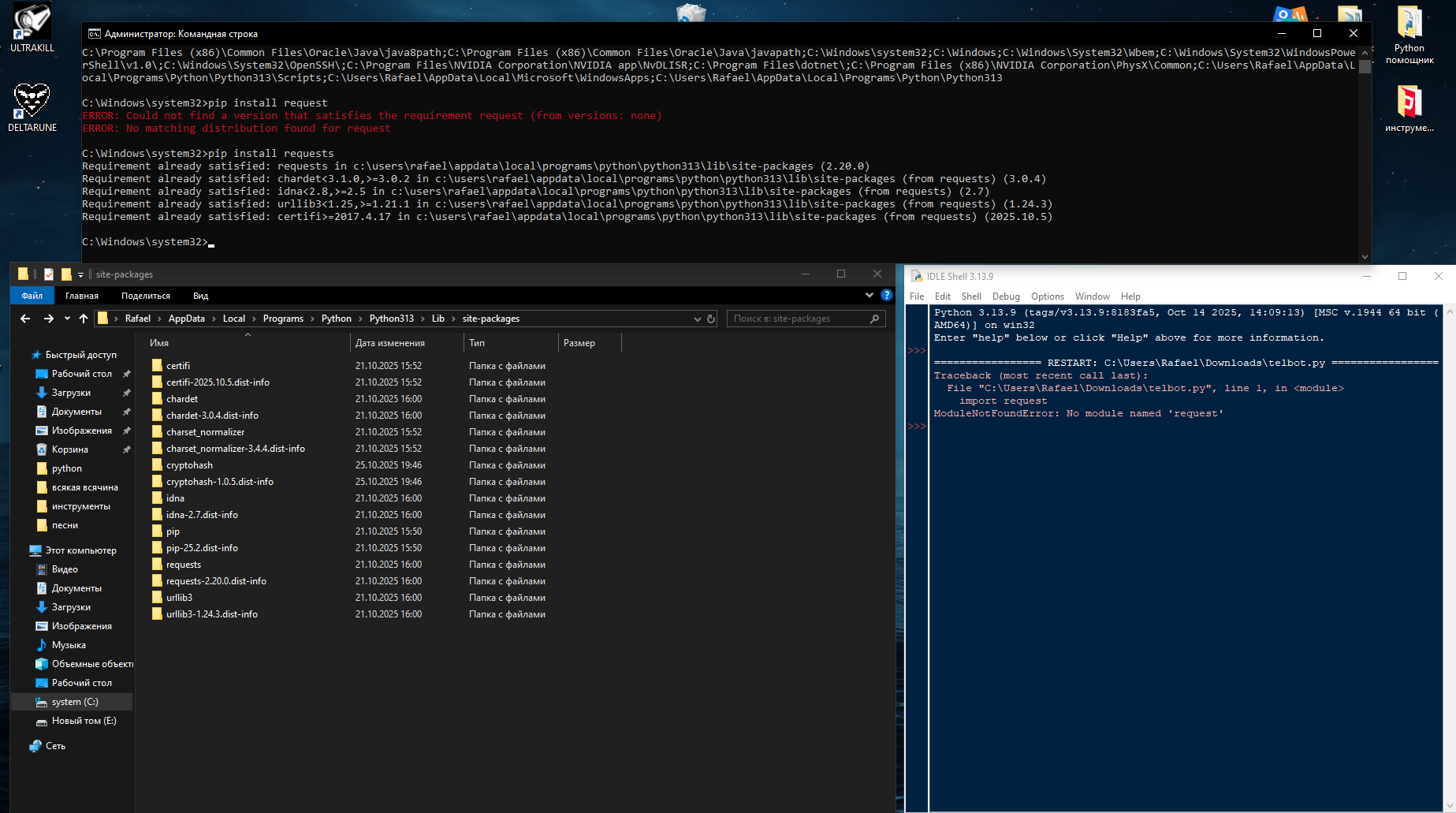The height and width of the screenshot is (813, 1456).
Task: Go back in File Explorer
Action: (25, 319)
